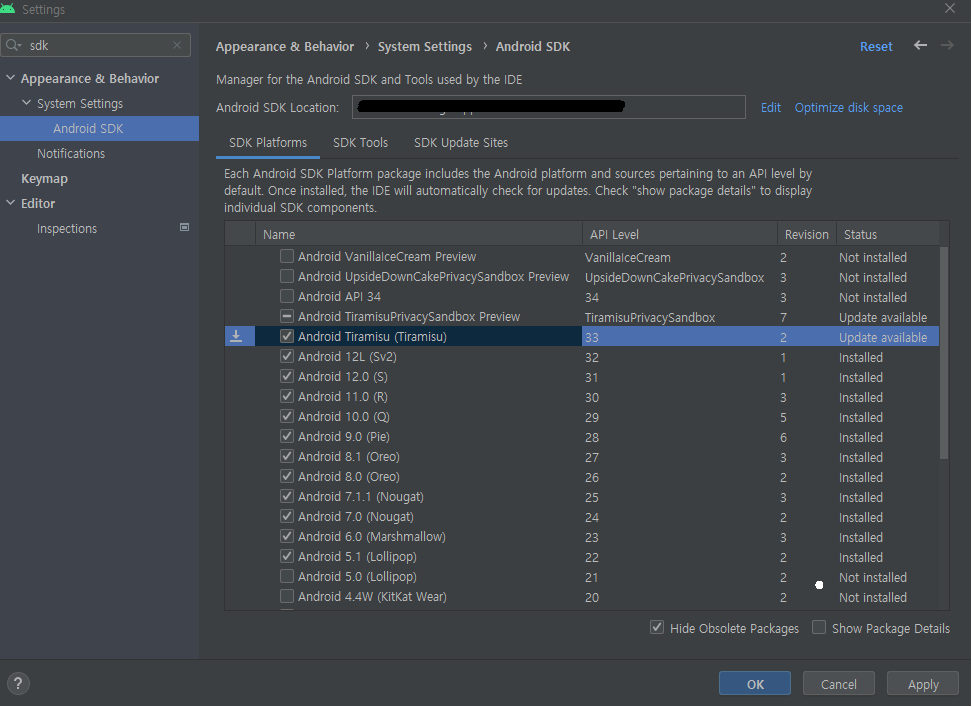This screenshot has height=707, width=972.
Task: Toggle Hide Obsolete Packages
Action: [656, 627]
